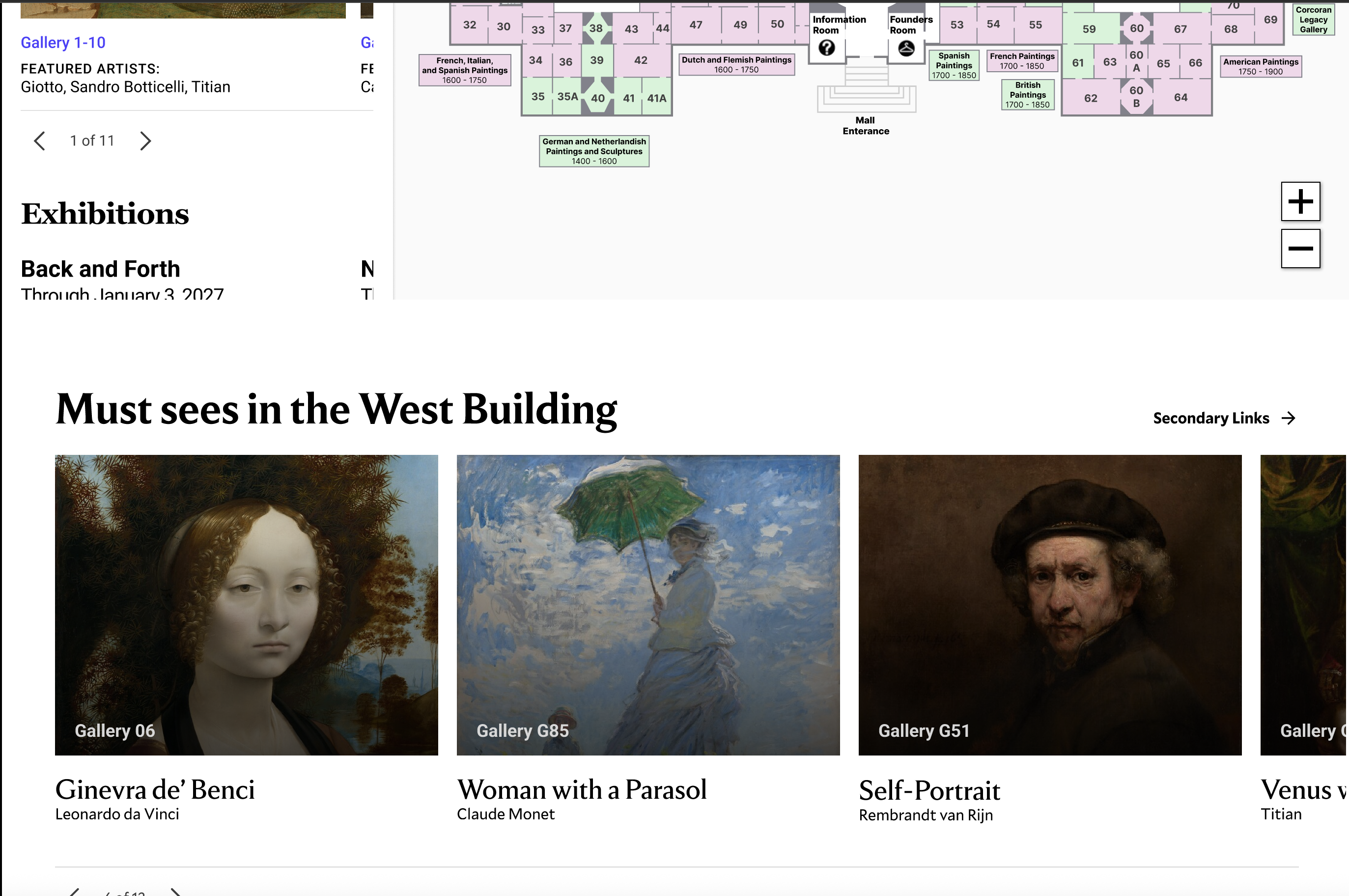Click the Secondary Links arrow icon
The height and width of the screenshot is (896, 1349).
click(x=1289, y=419)
